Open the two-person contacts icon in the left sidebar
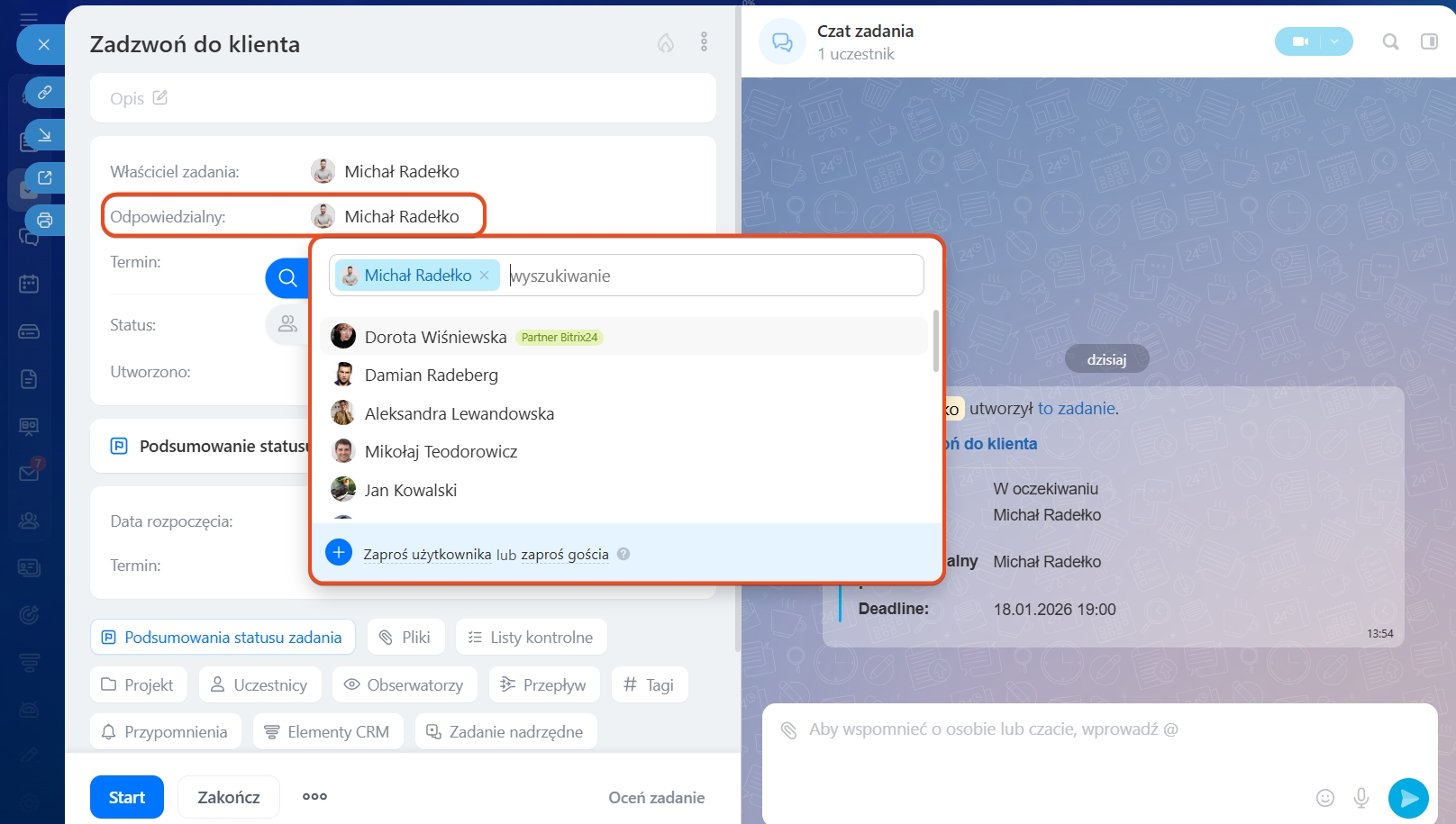 click(x=29, y=520)
